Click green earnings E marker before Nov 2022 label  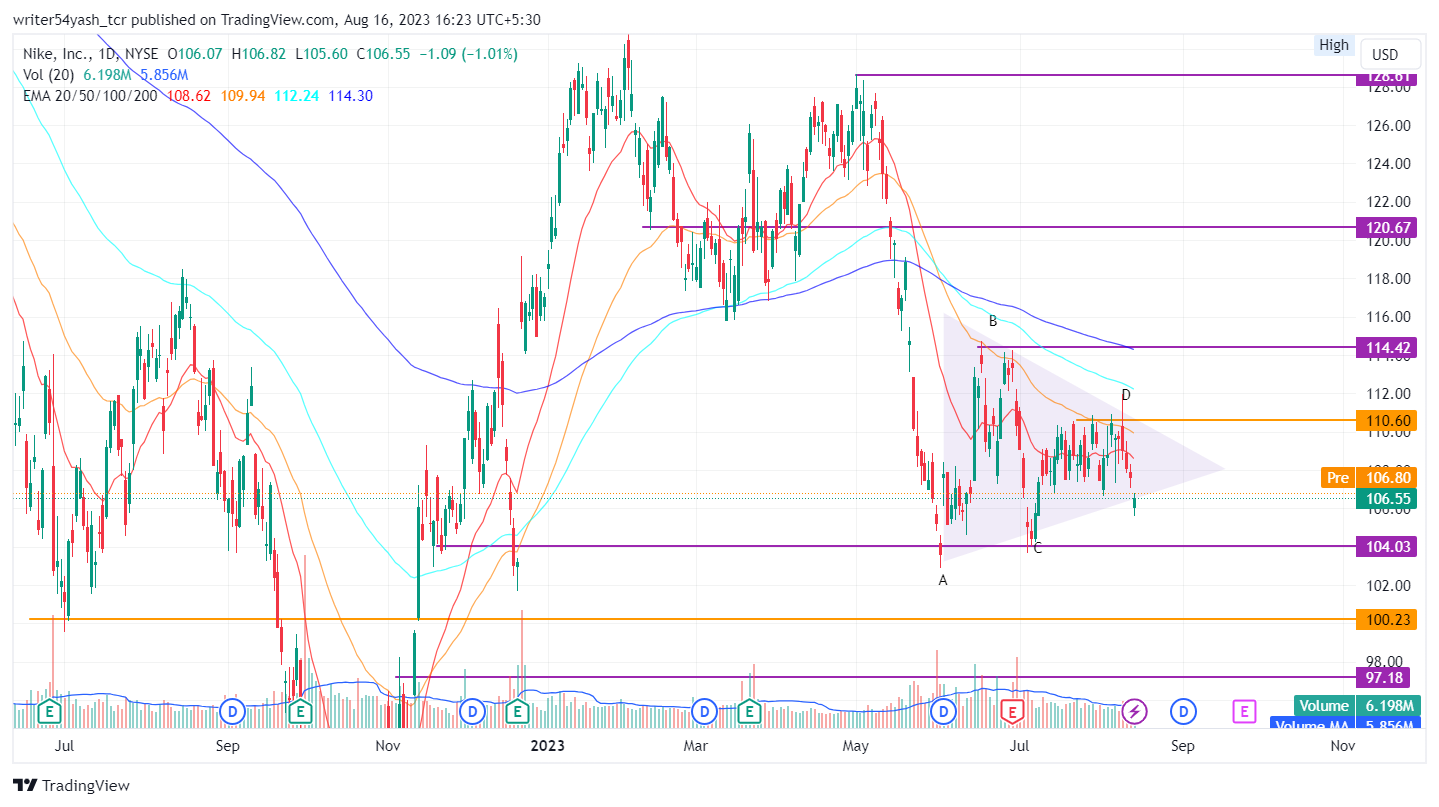coord(299,712)
